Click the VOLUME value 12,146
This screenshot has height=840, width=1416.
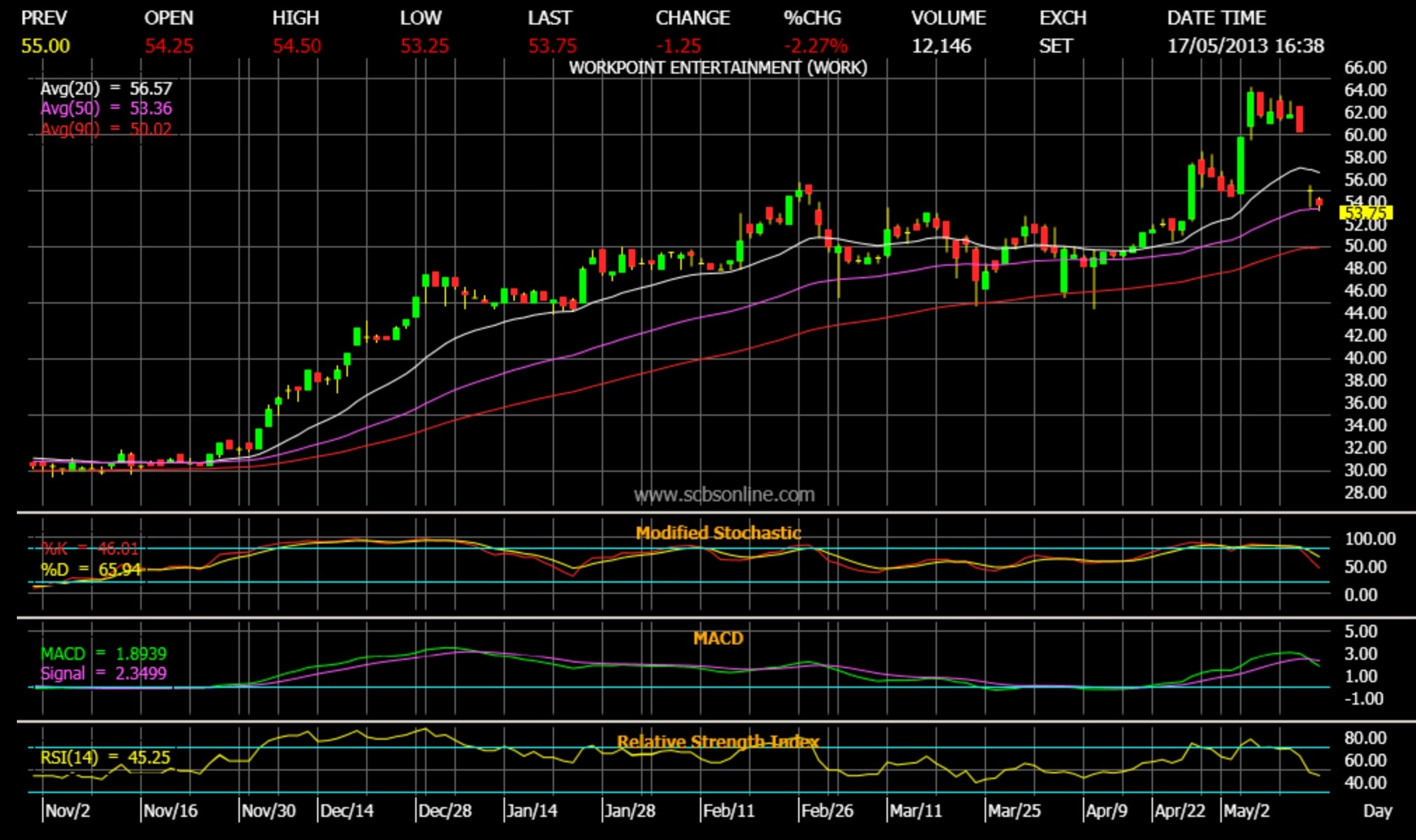pos(941,46)
